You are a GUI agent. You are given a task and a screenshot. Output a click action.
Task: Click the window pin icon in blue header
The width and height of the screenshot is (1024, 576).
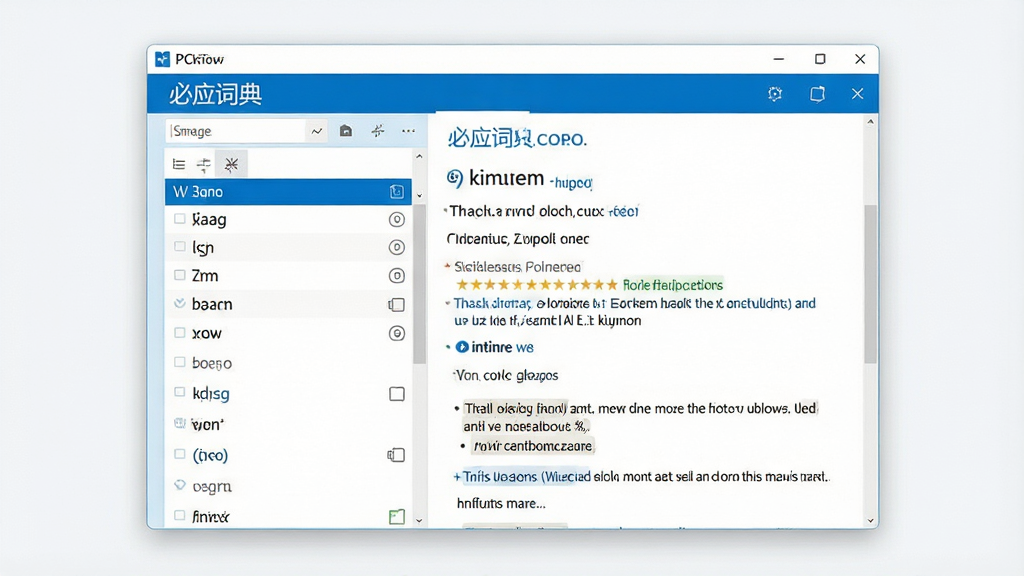click(x=817, y=93)
